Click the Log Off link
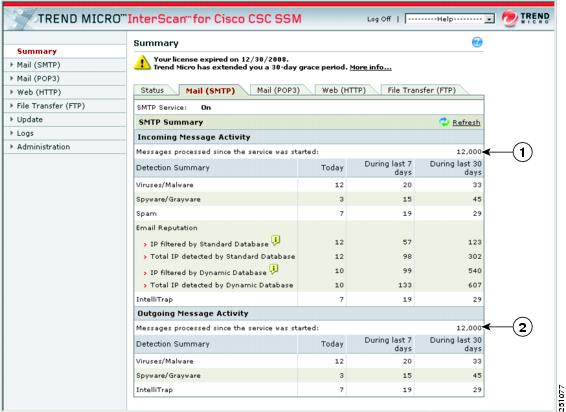 coord(379,19)
